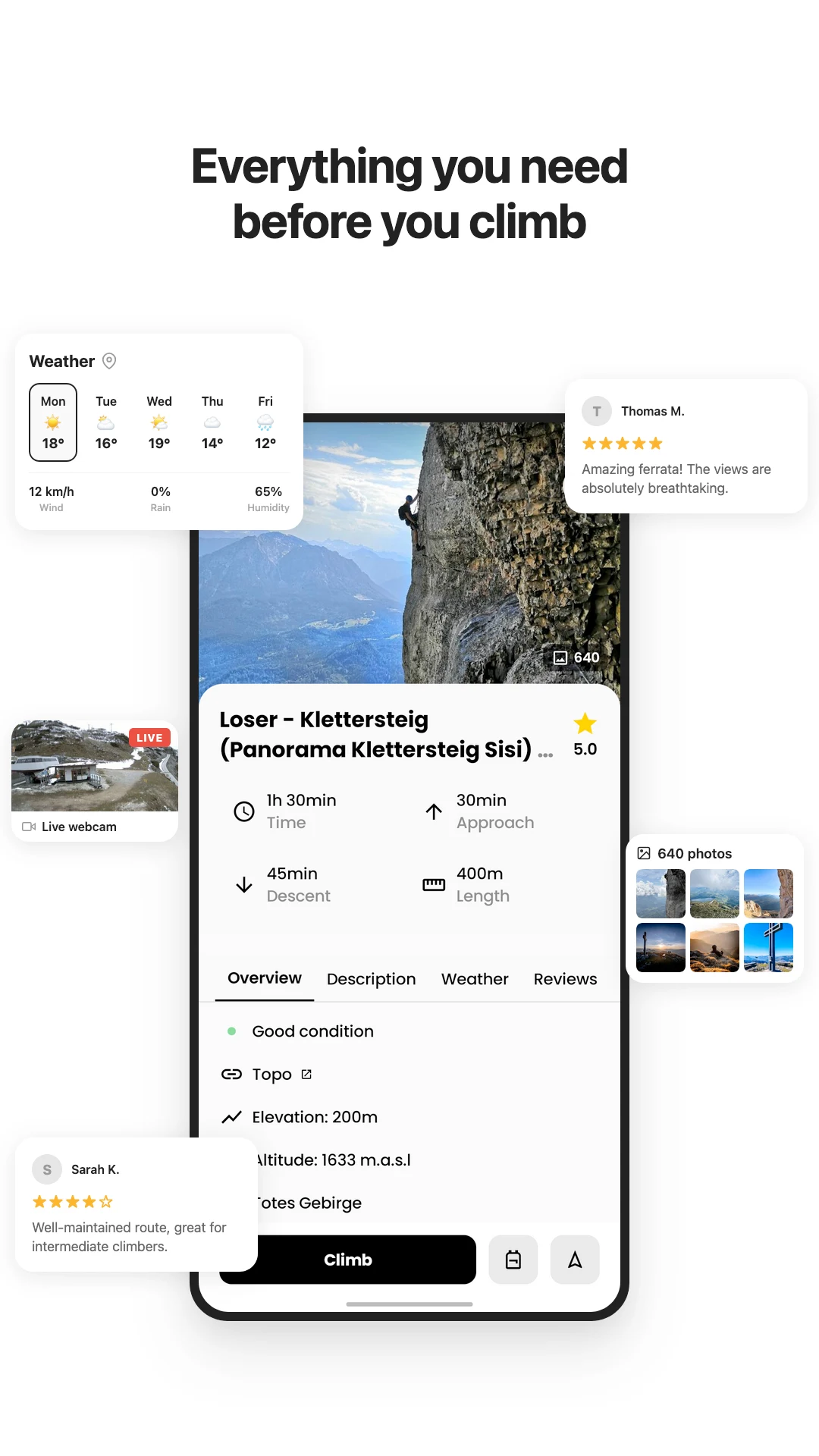Switch to the Description tab
819x1456 pixels.
[372, 979]
